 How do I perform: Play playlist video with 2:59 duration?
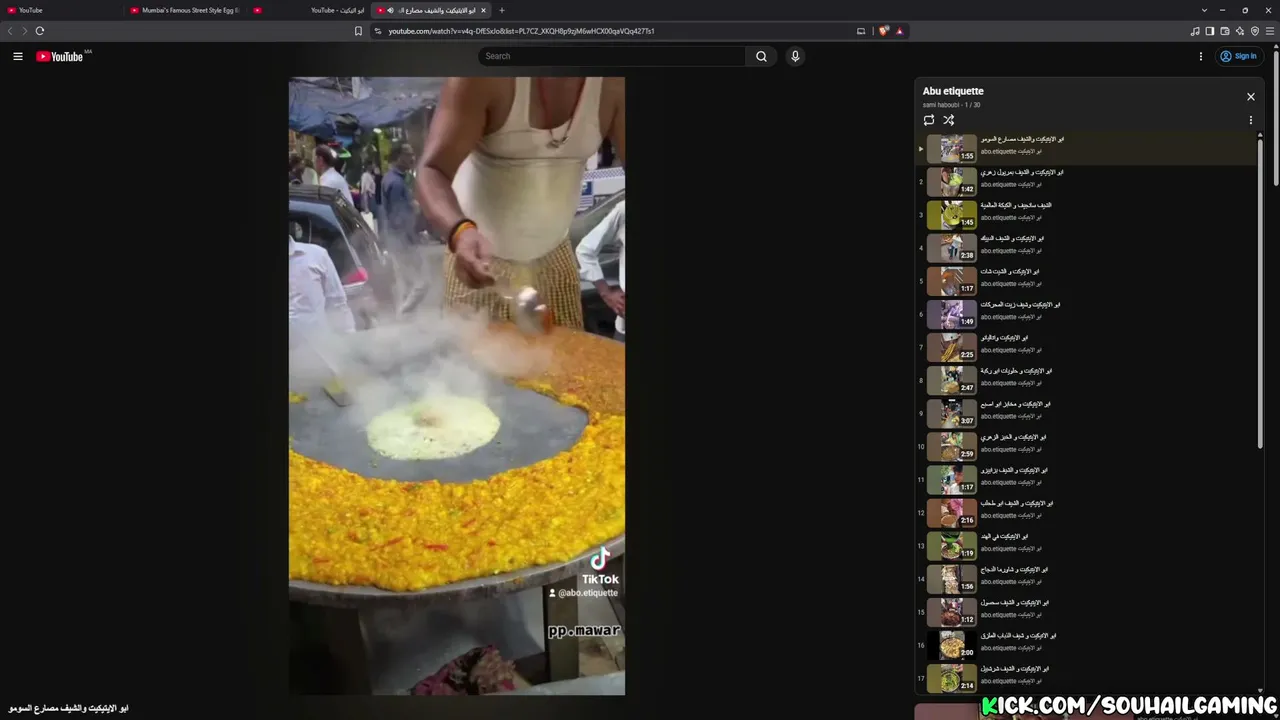(1085, 446)
